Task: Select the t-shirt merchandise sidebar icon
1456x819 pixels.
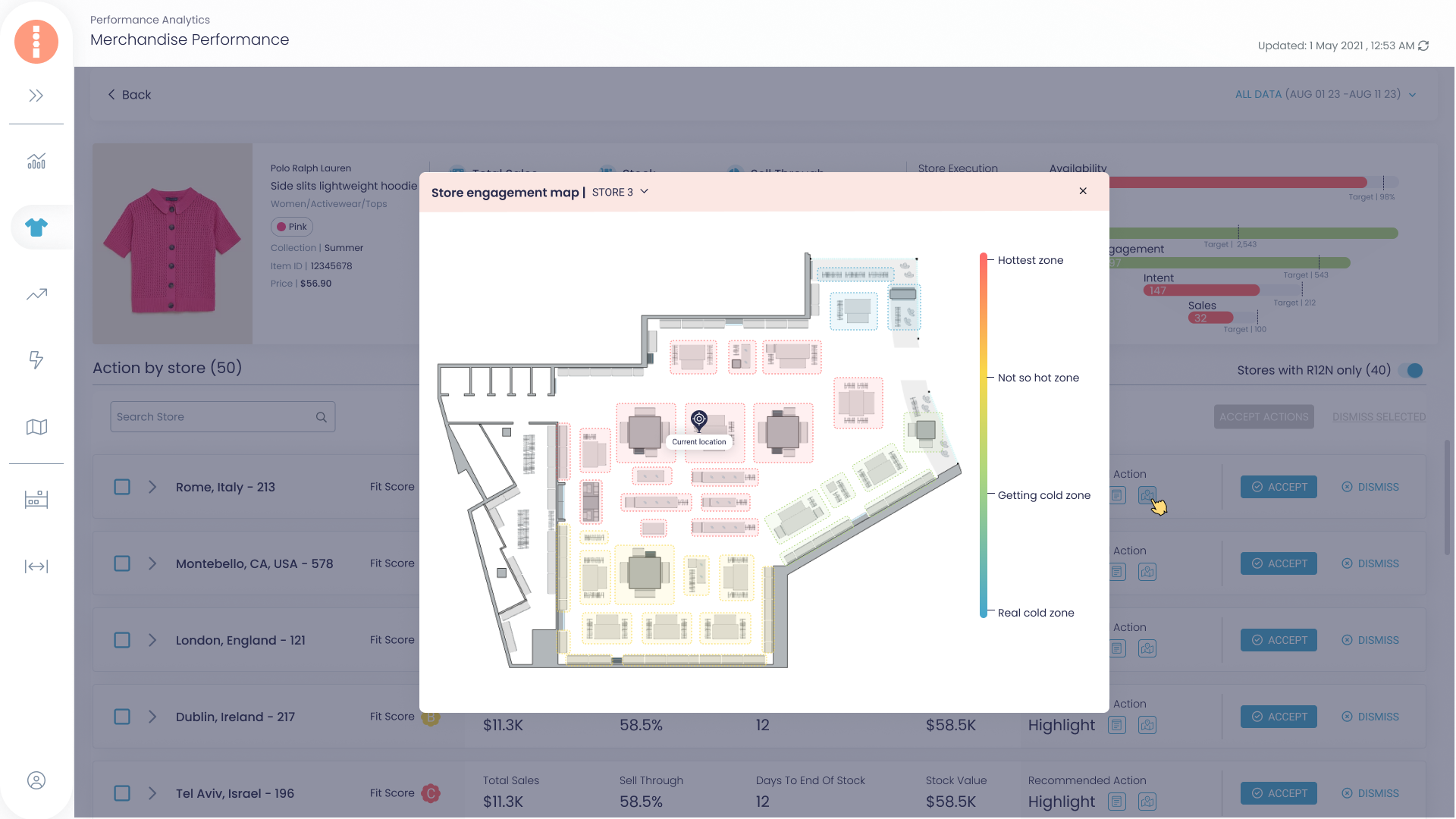Action: click(x=36, y=227)
